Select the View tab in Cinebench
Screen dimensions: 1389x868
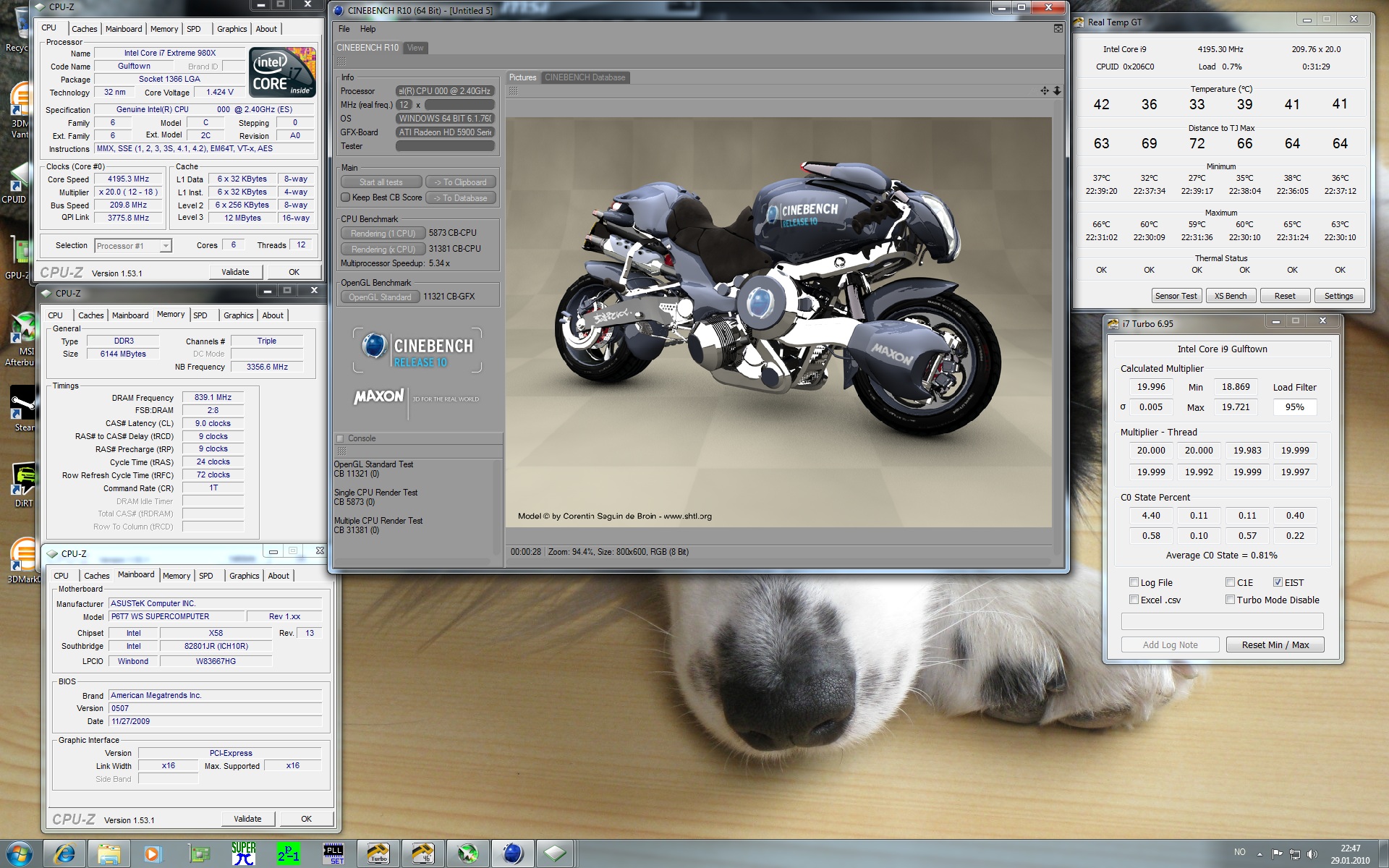tap(415, 48)
